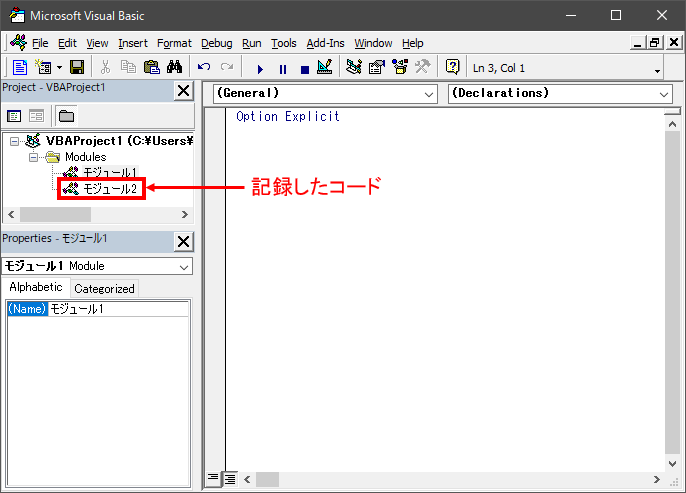Open the (Declarations) procedure dropdown
Screen dimensions: 686x493
coord(560,94)
